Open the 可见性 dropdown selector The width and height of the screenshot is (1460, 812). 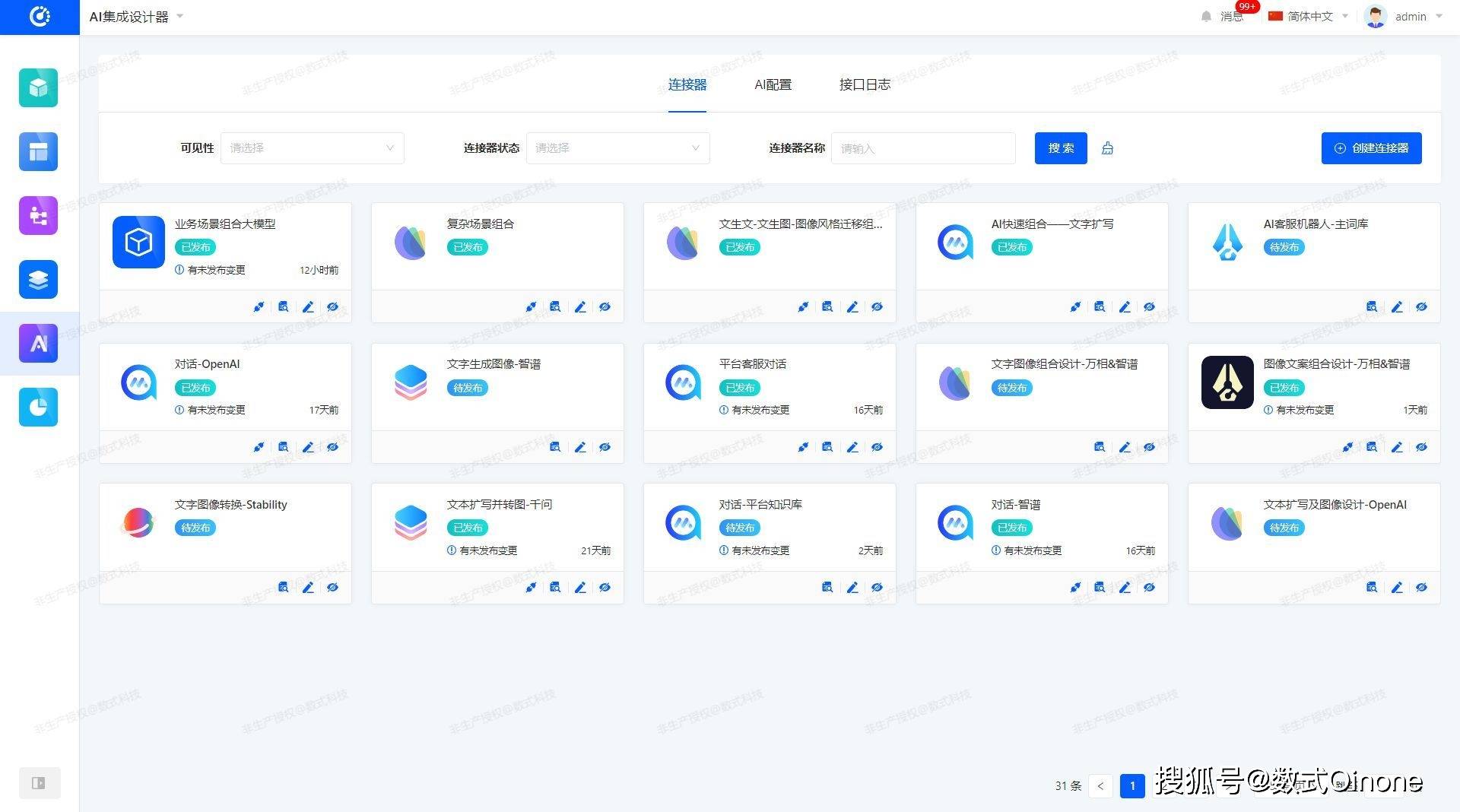[312, 147]
